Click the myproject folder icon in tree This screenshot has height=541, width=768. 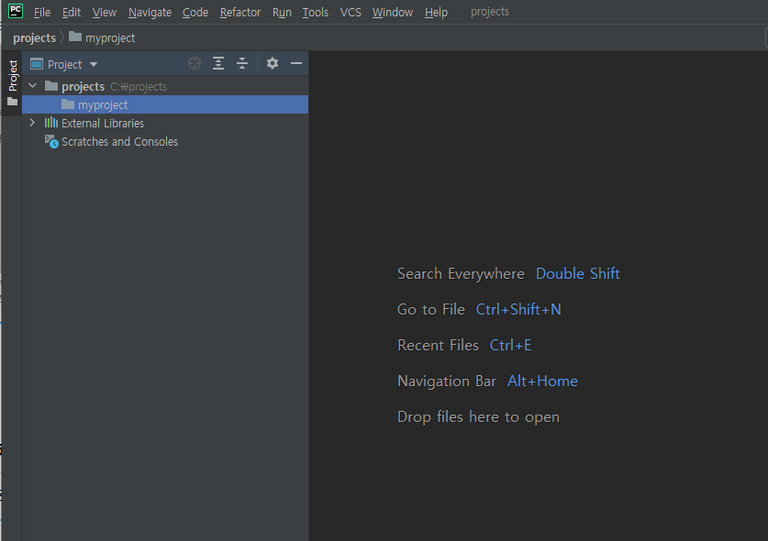[x=68, y=104]
